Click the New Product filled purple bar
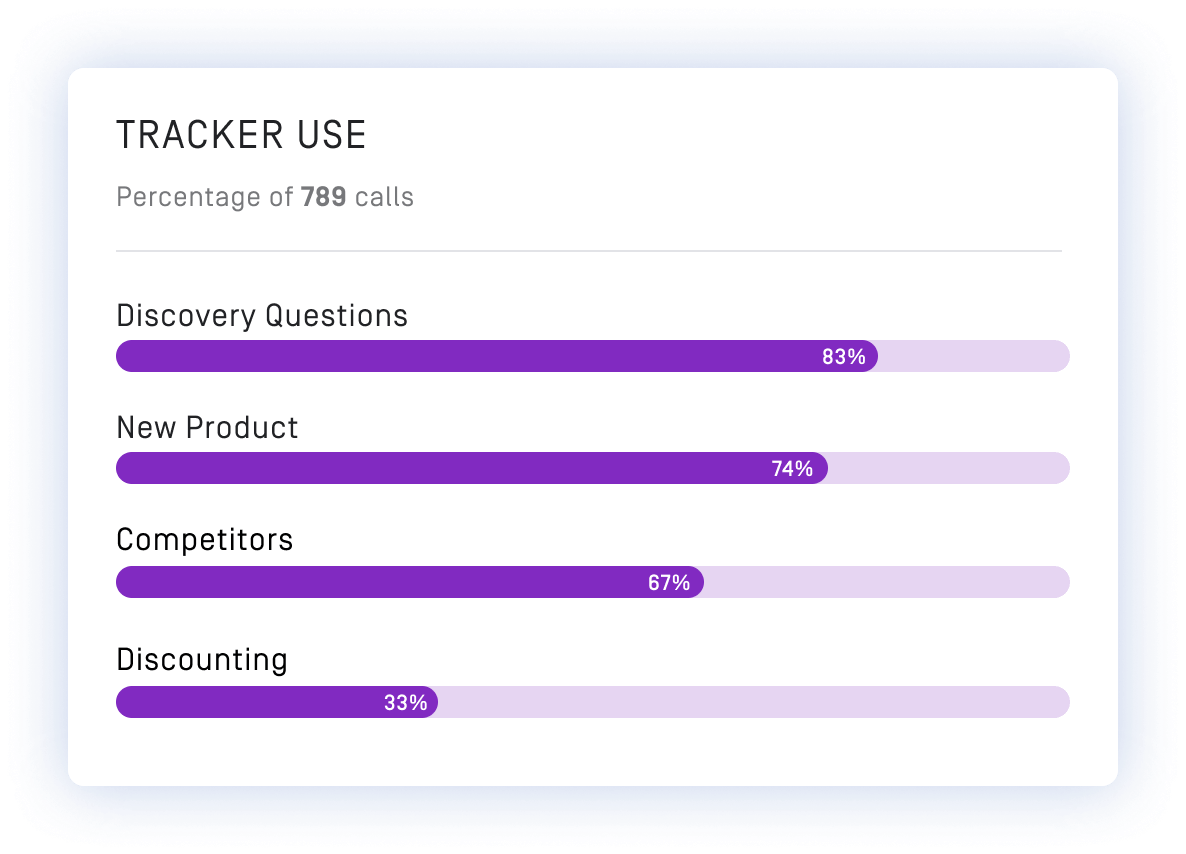 click(472, 468)
